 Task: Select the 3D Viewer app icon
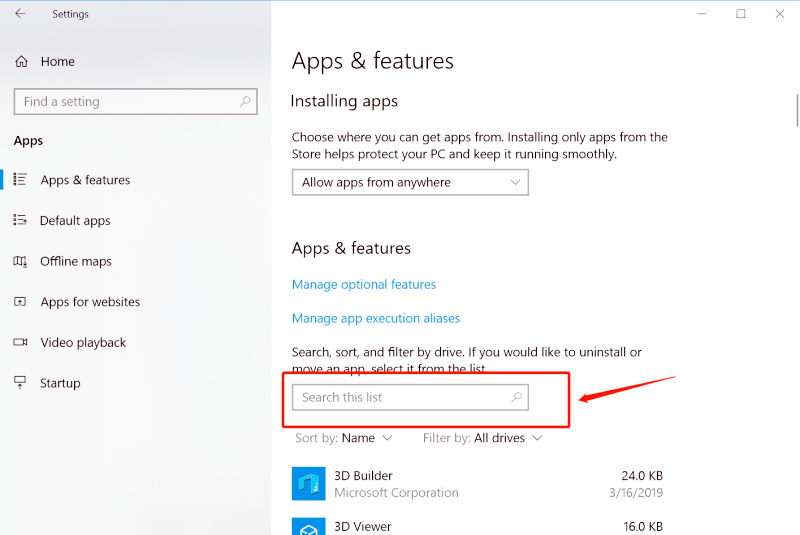click(x=309, y=526)
